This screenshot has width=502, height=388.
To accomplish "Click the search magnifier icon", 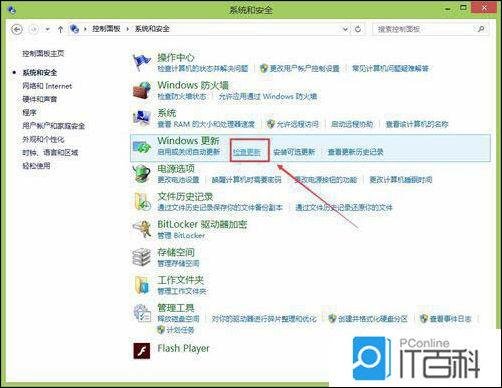I will tap(481, 29).
